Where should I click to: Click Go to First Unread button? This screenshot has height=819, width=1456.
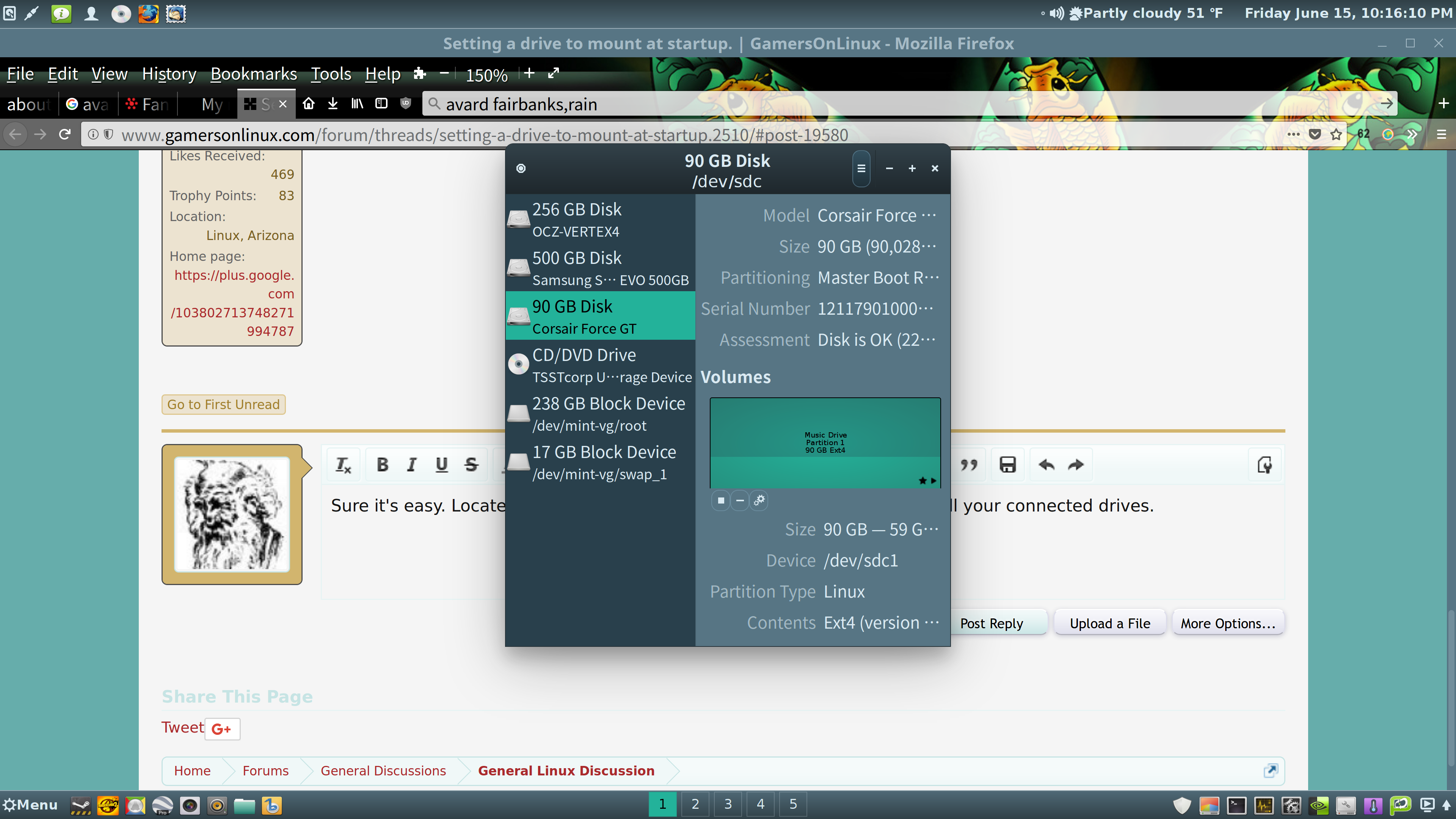pos(223,404)
